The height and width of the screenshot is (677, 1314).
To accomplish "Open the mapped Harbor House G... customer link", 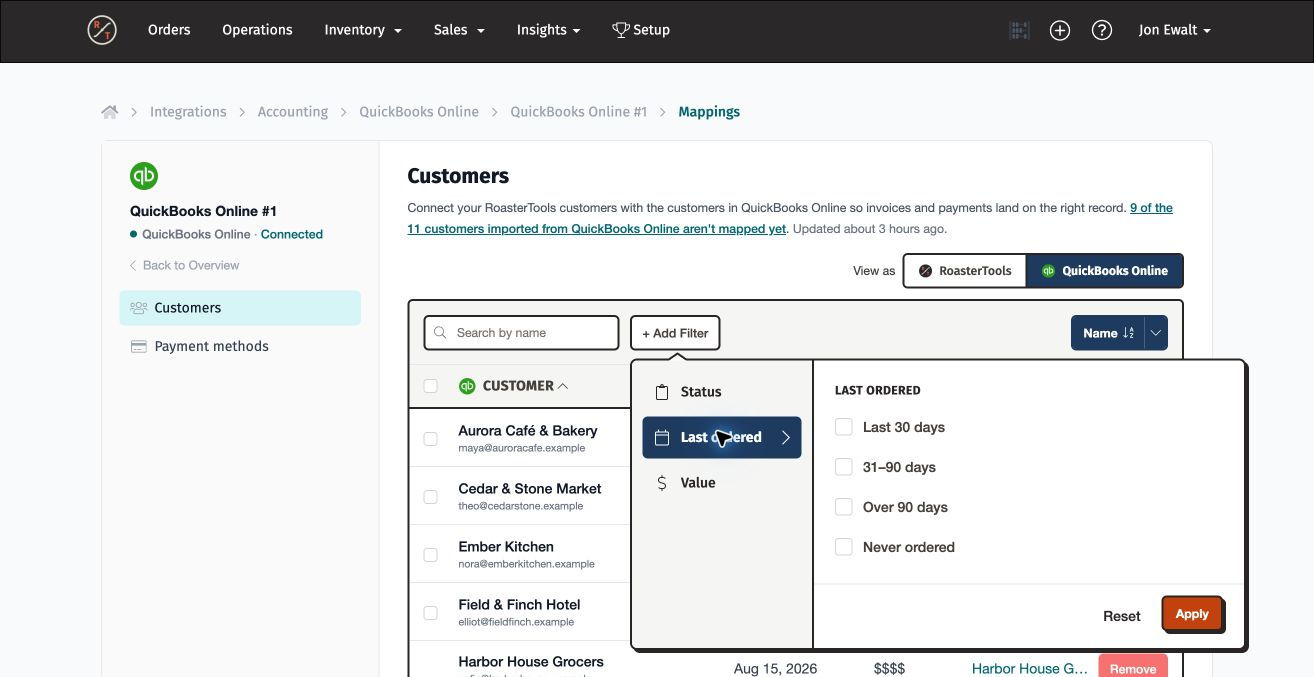I will (1030, 669).
